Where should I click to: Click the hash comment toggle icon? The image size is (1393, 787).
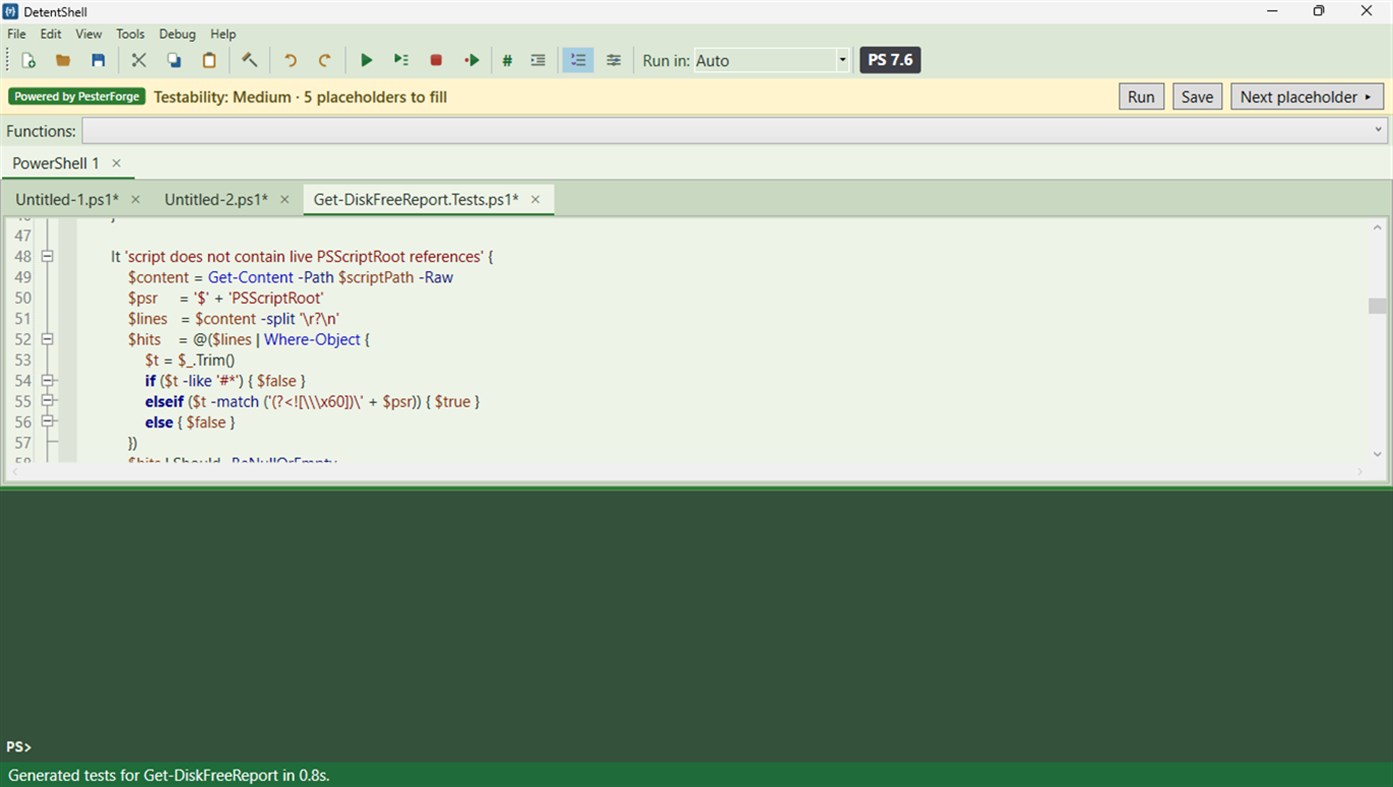(507, 60)
